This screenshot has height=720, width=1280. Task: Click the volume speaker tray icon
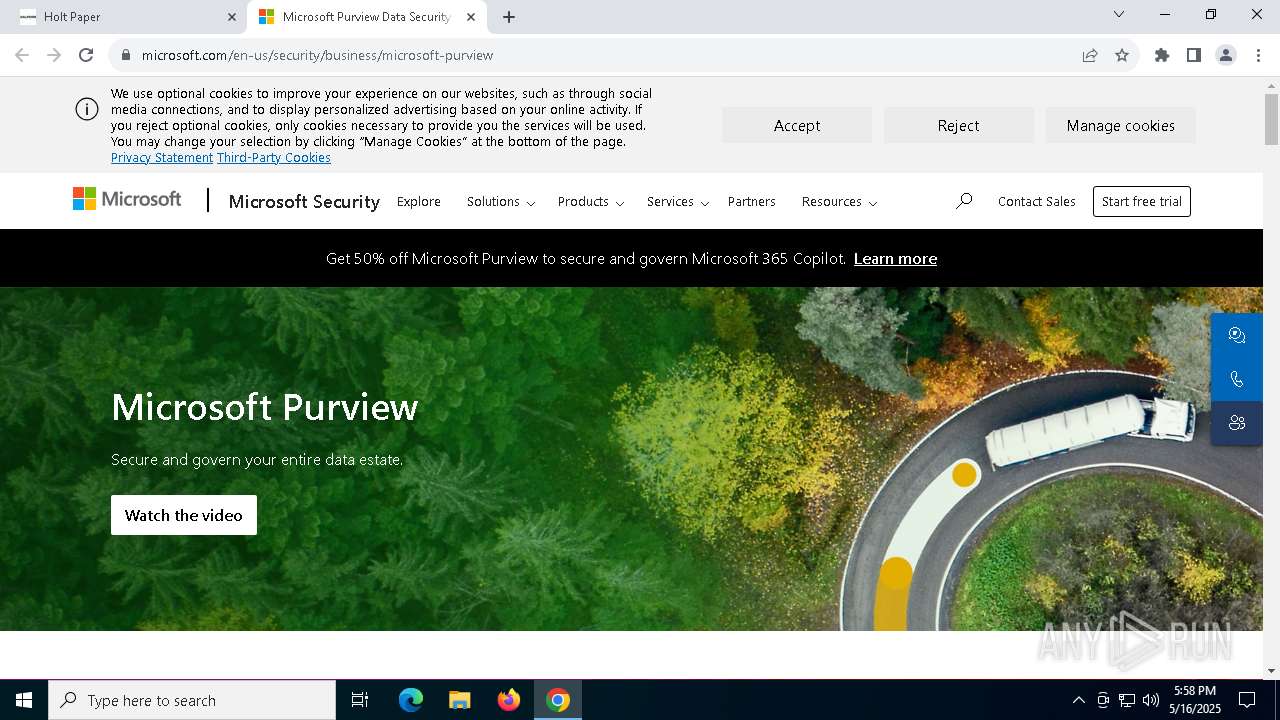click(x=1151, y=700)
